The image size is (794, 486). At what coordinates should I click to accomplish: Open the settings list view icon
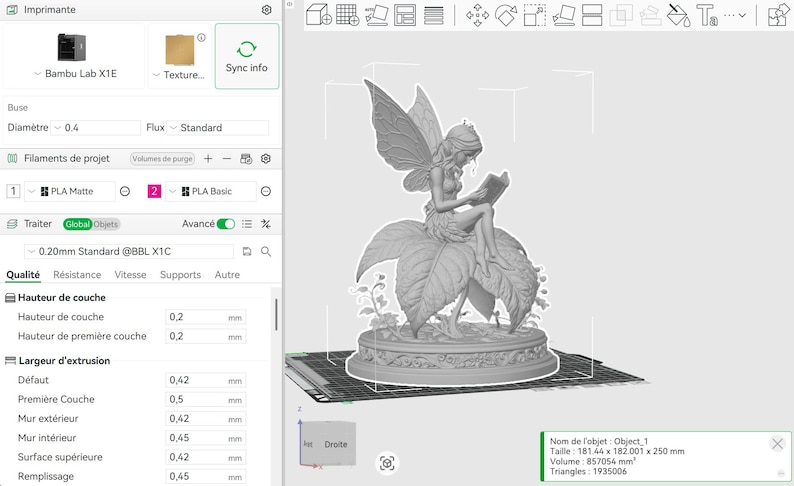[x=247, y=224]
